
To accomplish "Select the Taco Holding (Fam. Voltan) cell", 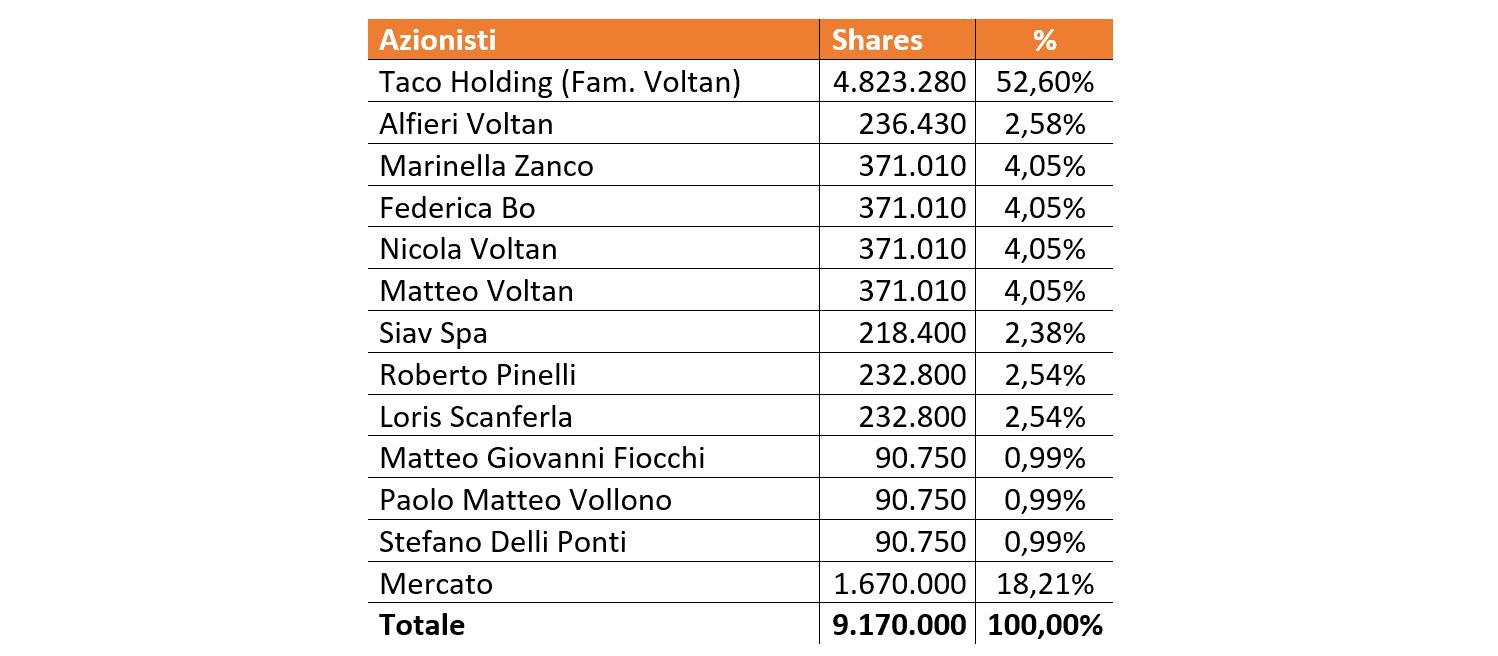I will click(593, 81).
